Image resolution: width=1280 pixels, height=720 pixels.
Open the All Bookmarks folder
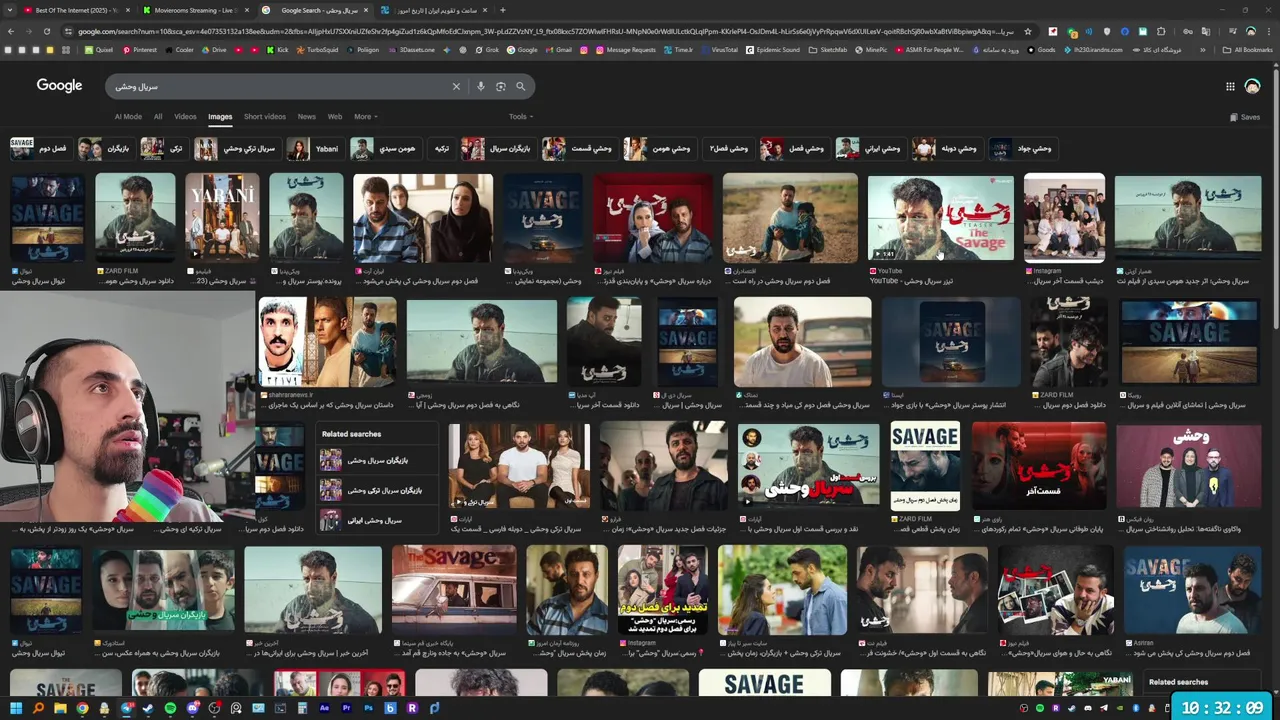coord(1248,49)
